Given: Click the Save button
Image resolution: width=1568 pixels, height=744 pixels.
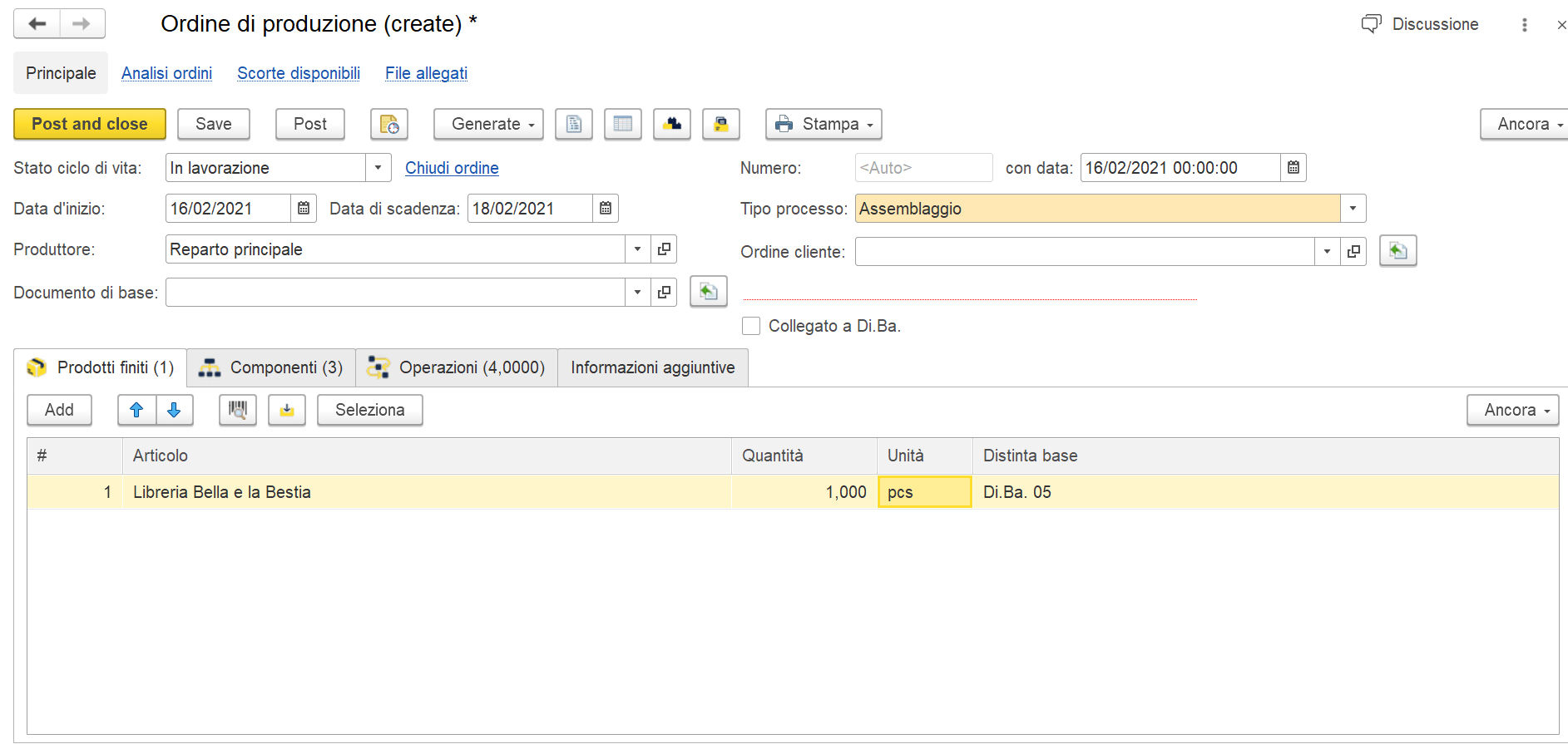Looking at the screenshot, I should pyautogui.click(x=214, y=124).
